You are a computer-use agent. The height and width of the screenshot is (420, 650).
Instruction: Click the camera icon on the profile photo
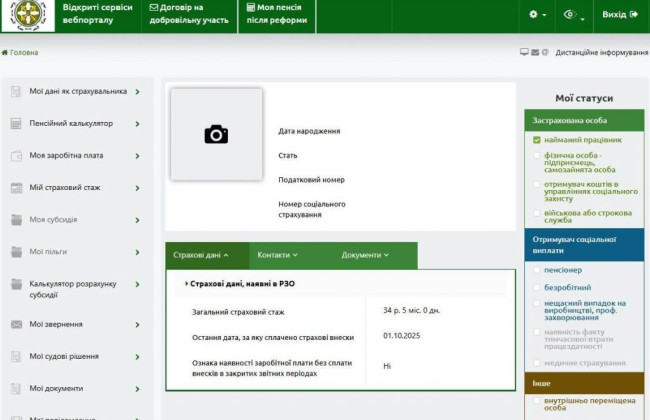[216, 134]
